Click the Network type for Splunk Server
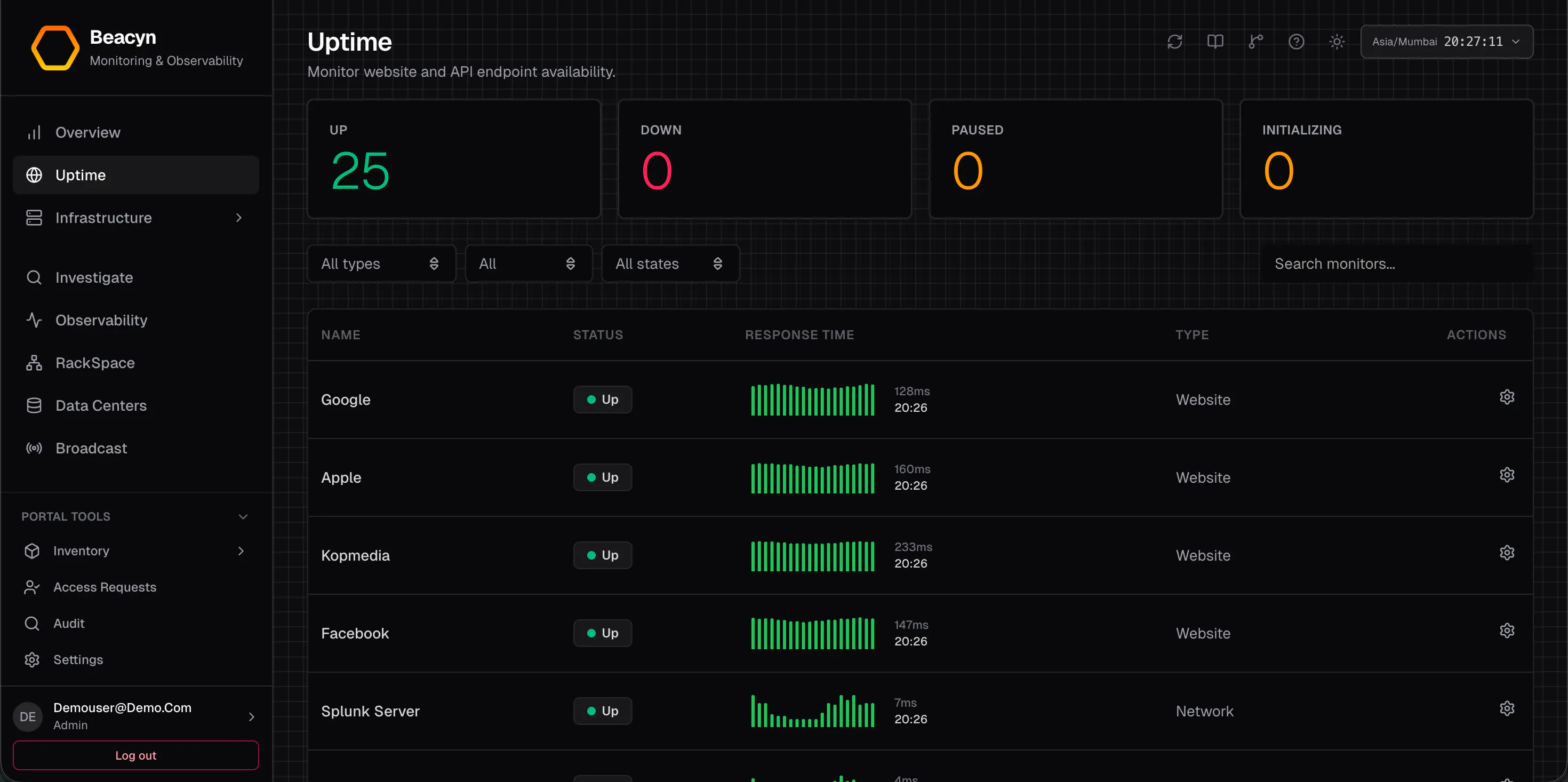This screenshot has height=782, width=1568. click(x=1205, y=712)
